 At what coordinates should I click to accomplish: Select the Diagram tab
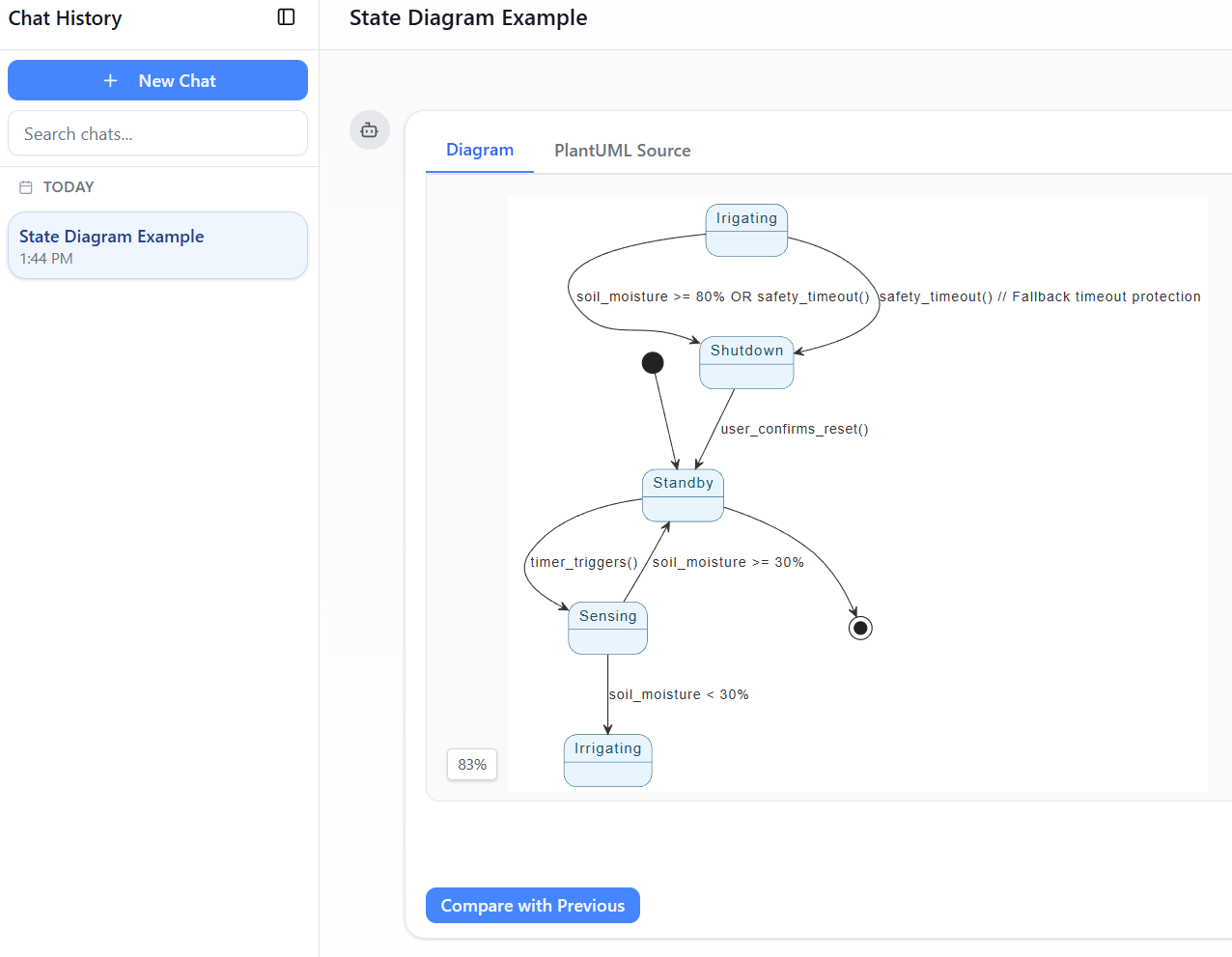tap(479, 151)
